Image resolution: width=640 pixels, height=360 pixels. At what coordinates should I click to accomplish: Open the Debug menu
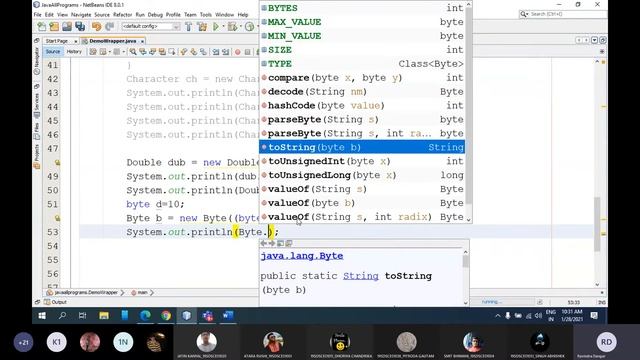coord(155,15)
